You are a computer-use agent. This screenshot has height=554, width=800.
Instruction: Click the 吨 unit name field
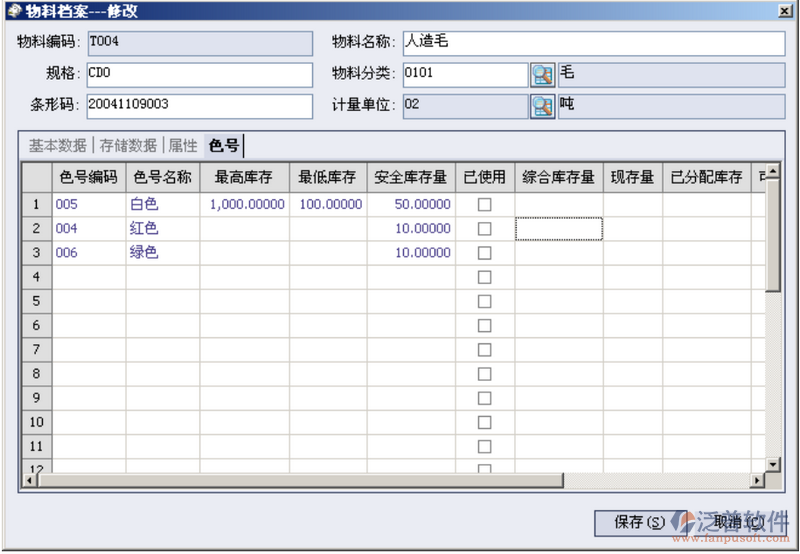point(671,107)
